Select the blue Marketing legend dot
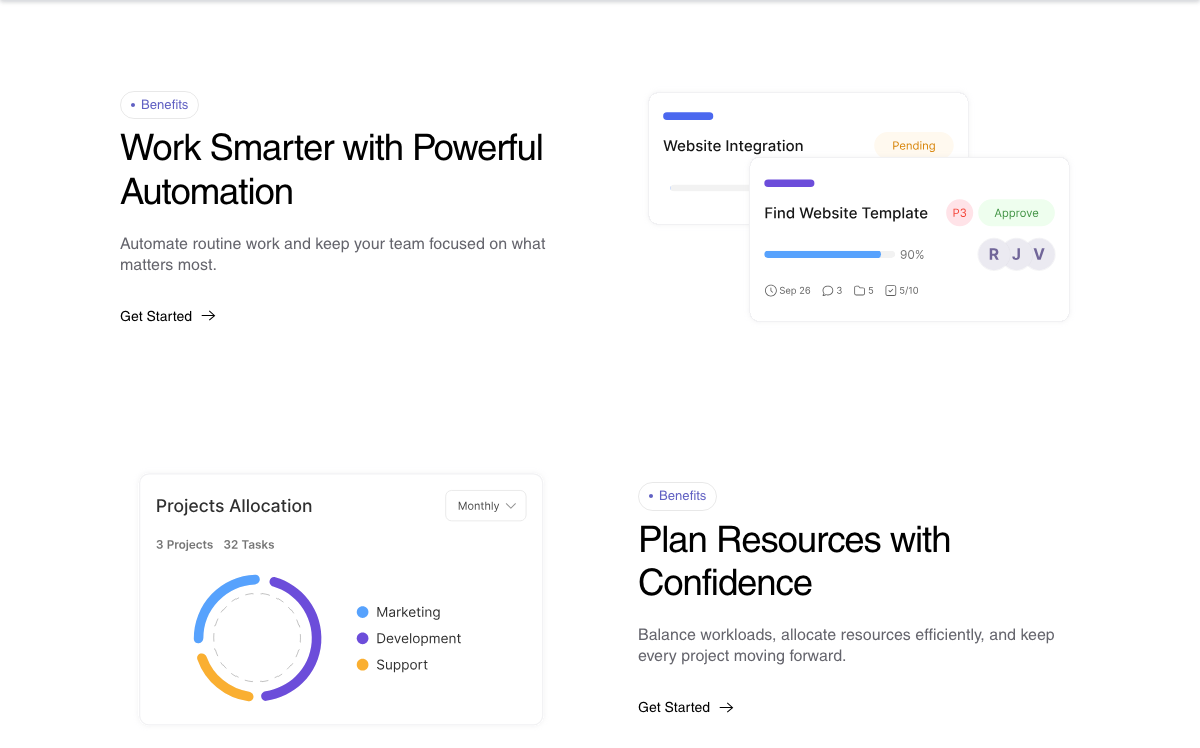Screen dimensions: 1200x748 (x=362, y=612)
